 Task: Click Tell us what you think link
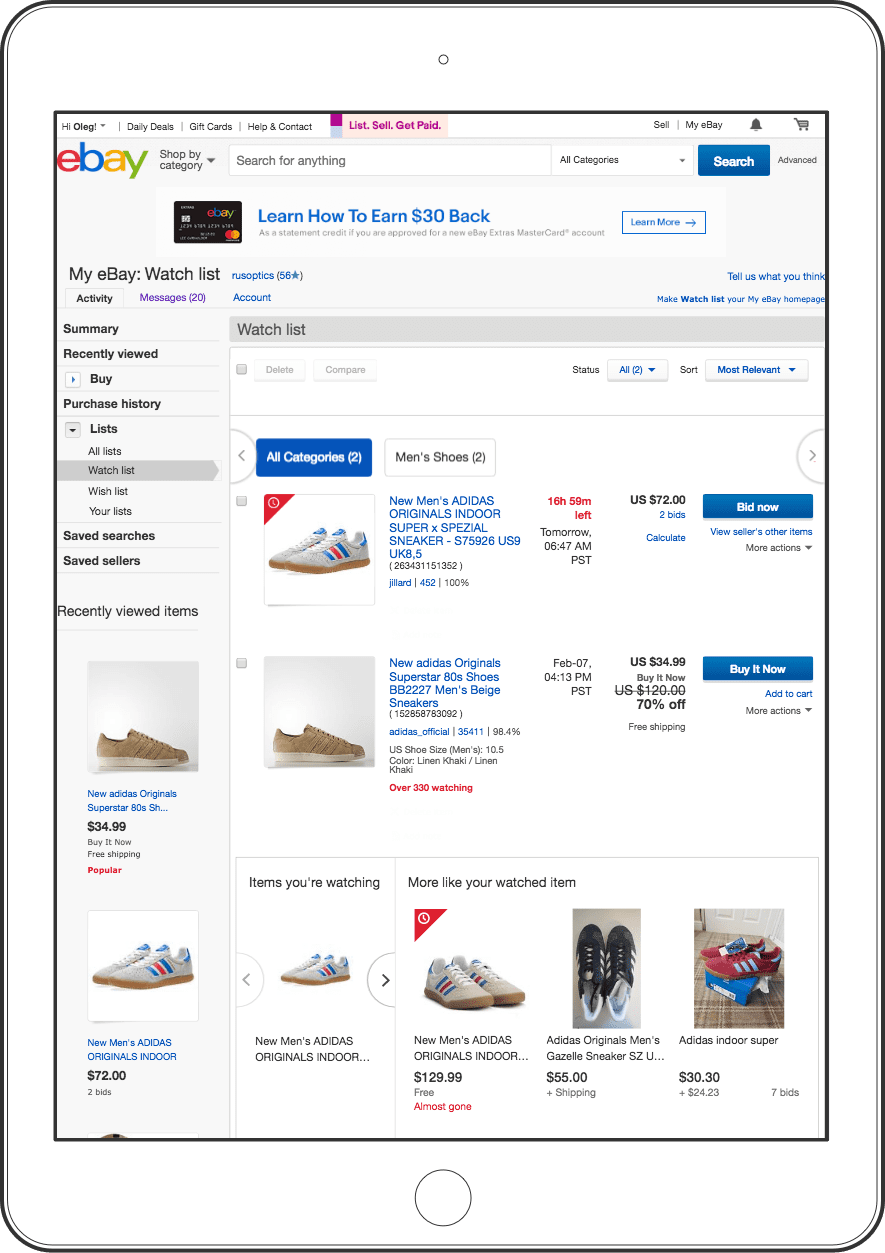tap(776, 277)
